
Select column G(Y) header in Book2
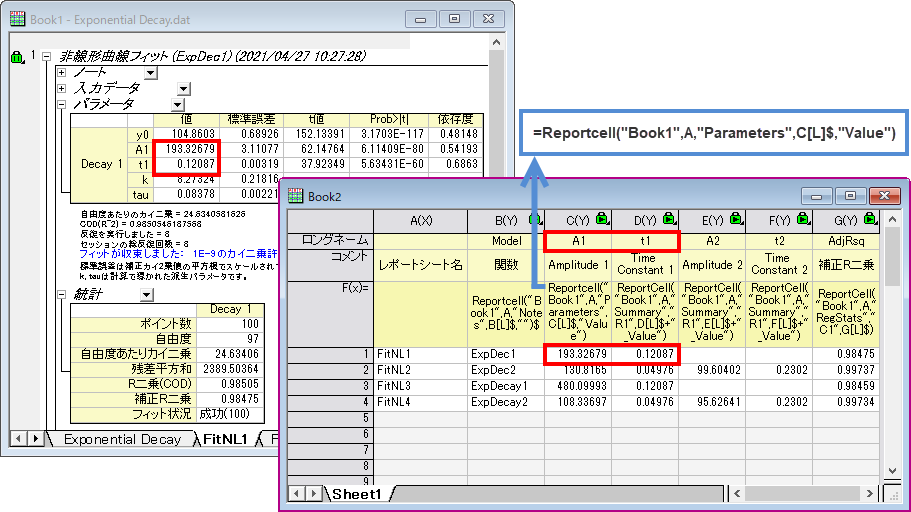point(846,221)
